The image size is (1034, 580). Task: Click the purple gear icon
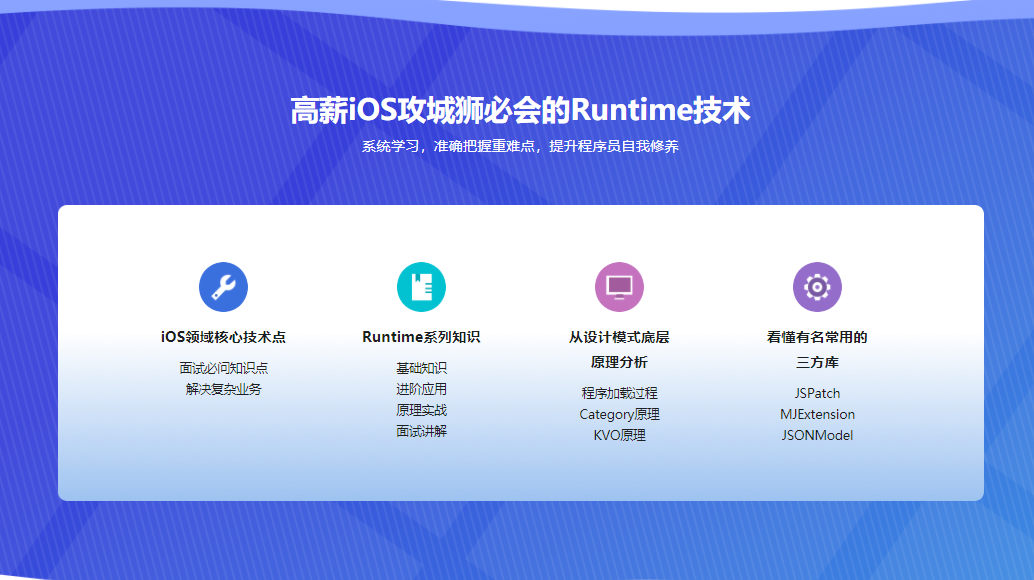coord(817,287)
